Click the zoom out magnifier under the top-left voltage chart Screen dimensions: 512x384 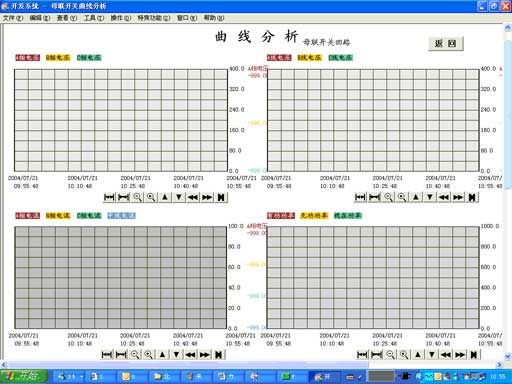(137, 197)
